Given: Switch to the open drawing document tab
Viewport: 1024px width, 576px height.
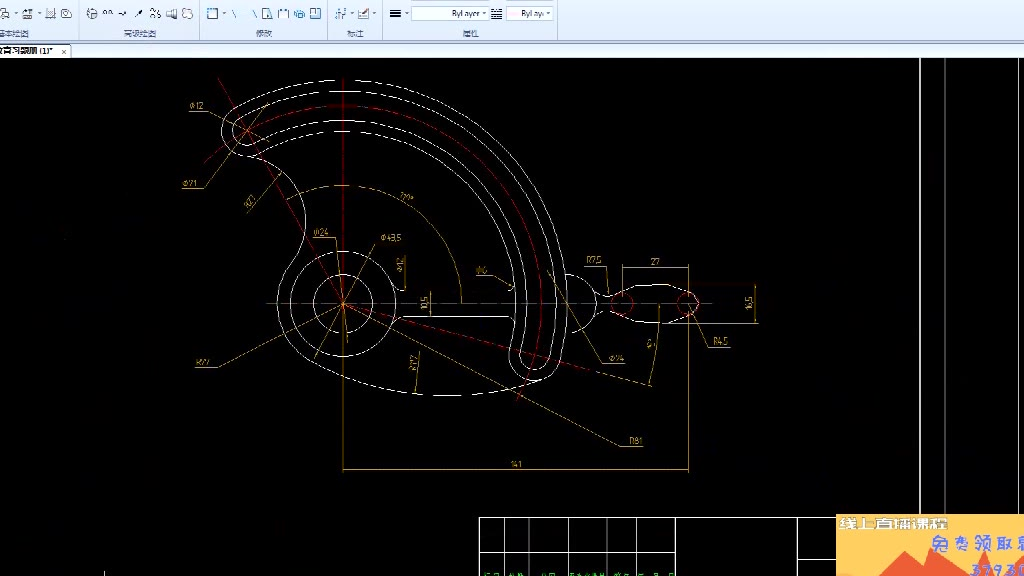Looking at the screenshot, I should [27, 51].
